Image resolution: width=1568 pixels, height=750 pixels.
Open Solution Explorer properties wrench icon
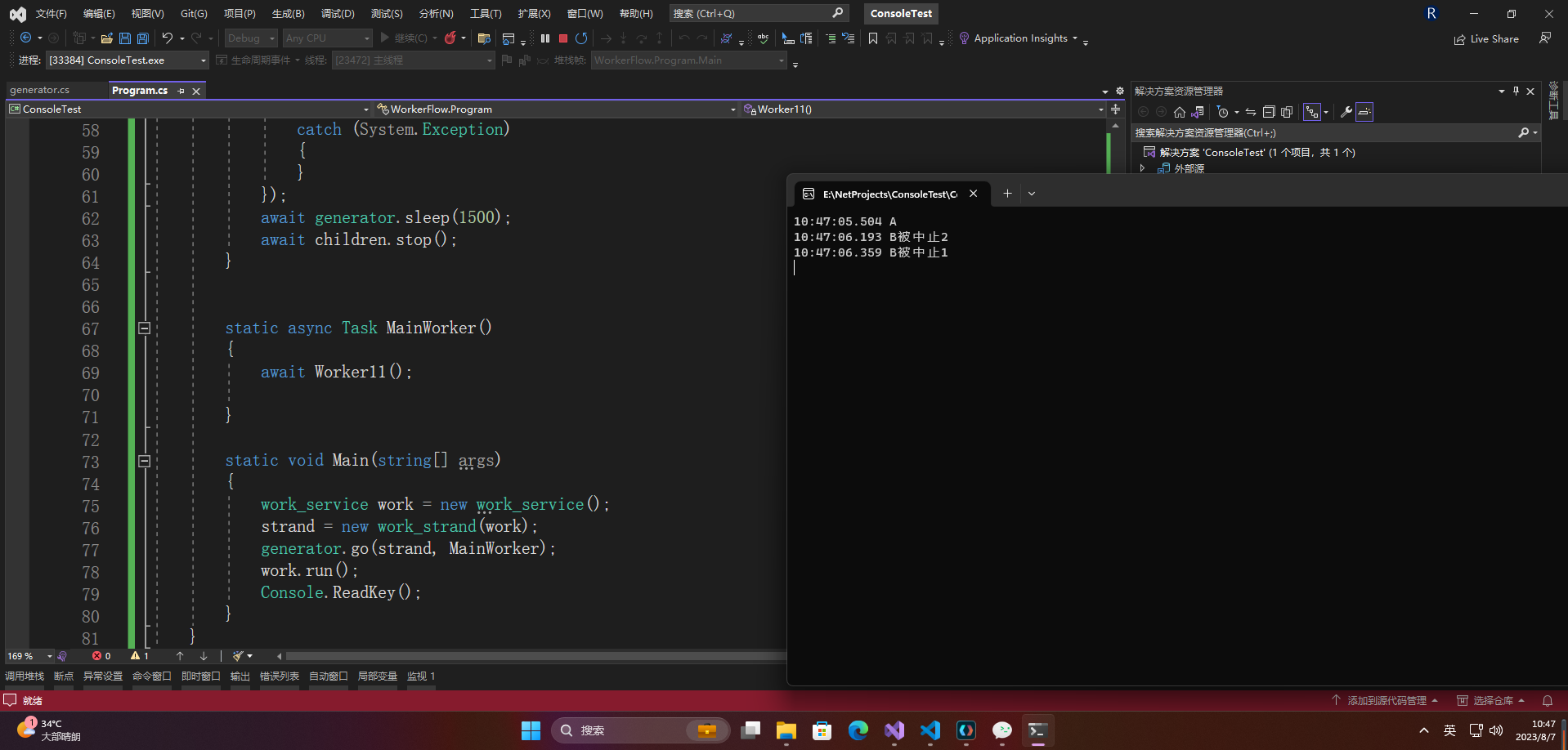[x=1346, y=112]
